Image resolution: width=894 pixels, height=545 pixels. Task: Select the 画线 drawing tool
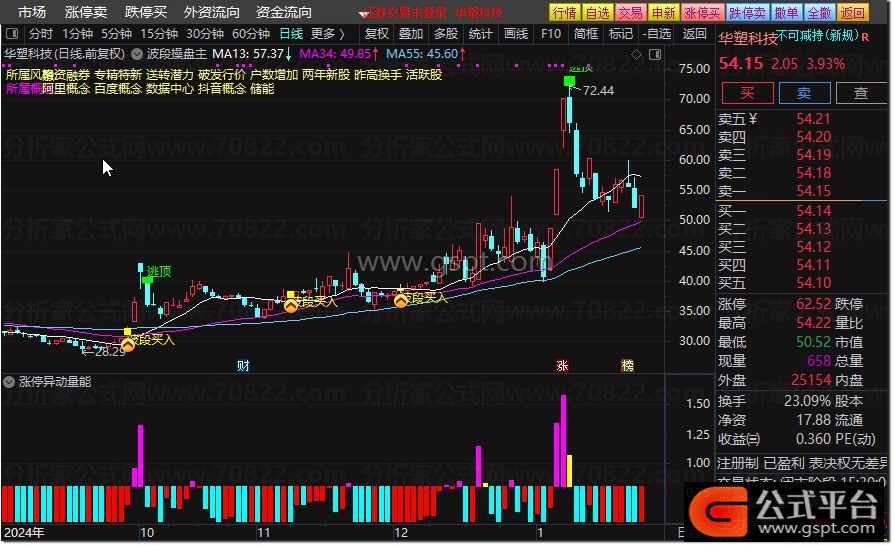[x=516, y=34]
